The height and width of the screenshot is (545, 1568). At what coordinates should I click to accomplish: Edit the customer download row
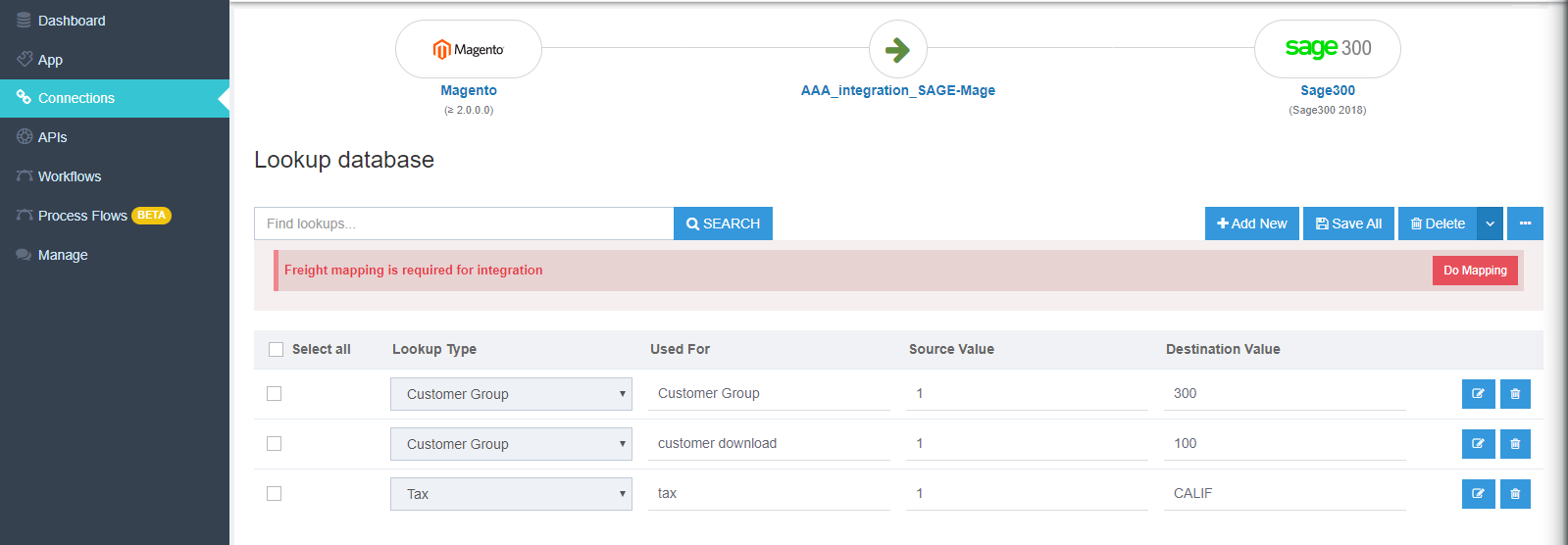(1478, 444)
